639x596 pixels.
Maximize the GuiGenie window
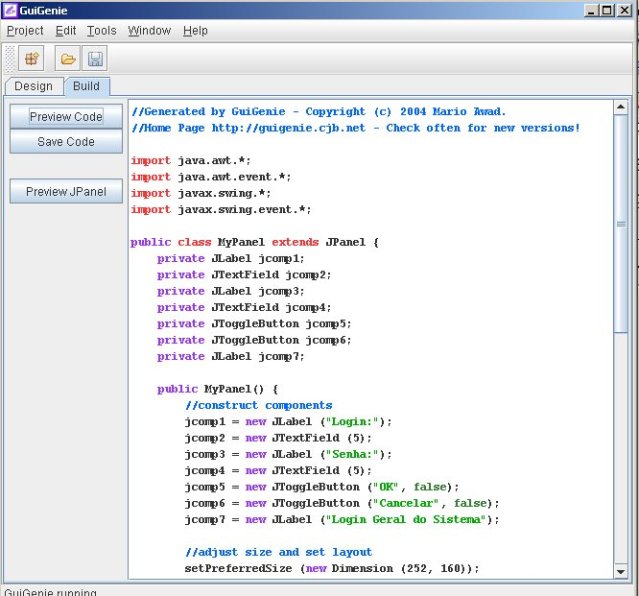click(x=609, y=10)
